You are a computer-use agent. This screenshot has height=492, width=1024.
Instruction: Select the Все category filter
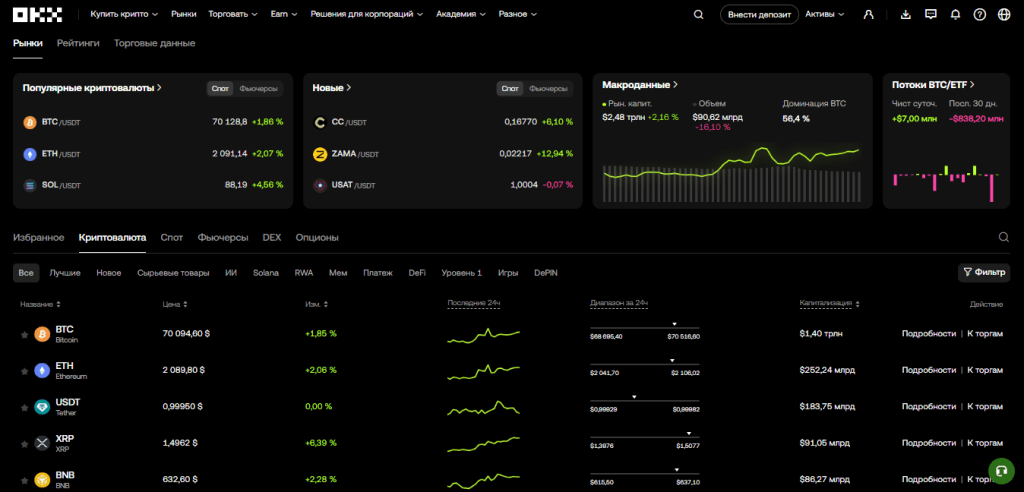click(26, 272)
